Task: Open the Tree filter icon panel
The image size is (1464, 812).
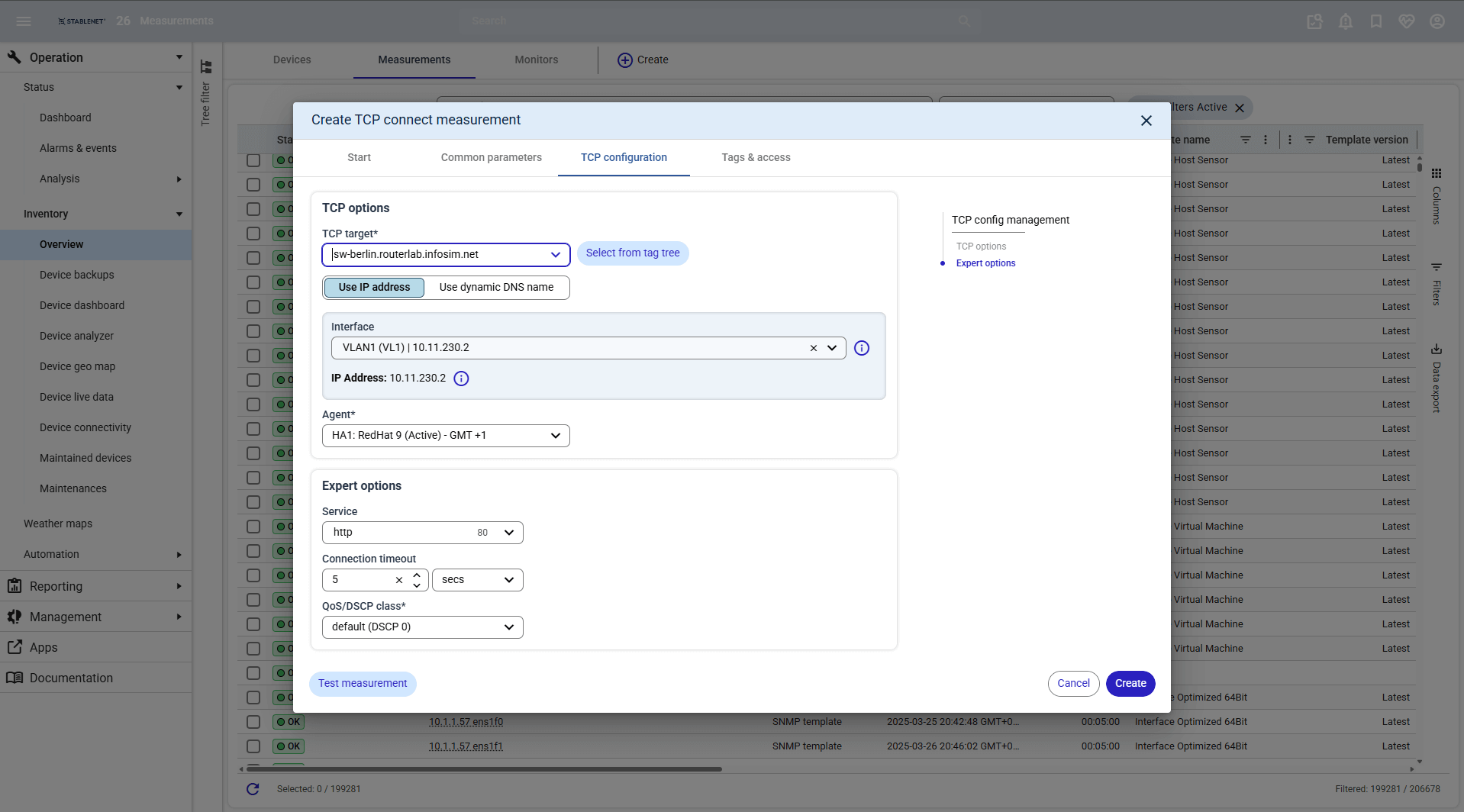Action: 206,67
